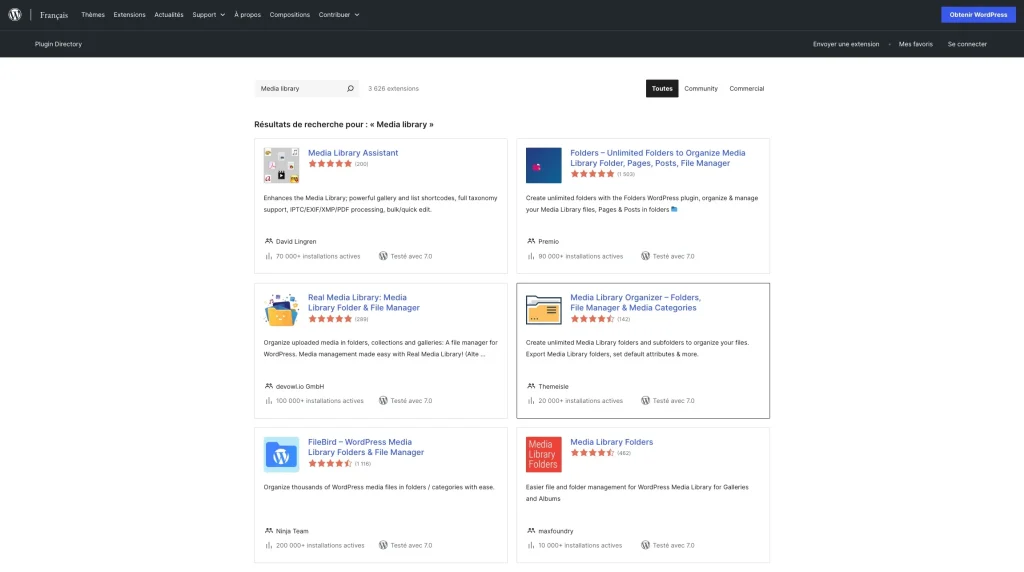The width and height of the screenshot is (1024, 572).
Task: Open Media Library Organizer title link
Action: (x=635, y=302)
